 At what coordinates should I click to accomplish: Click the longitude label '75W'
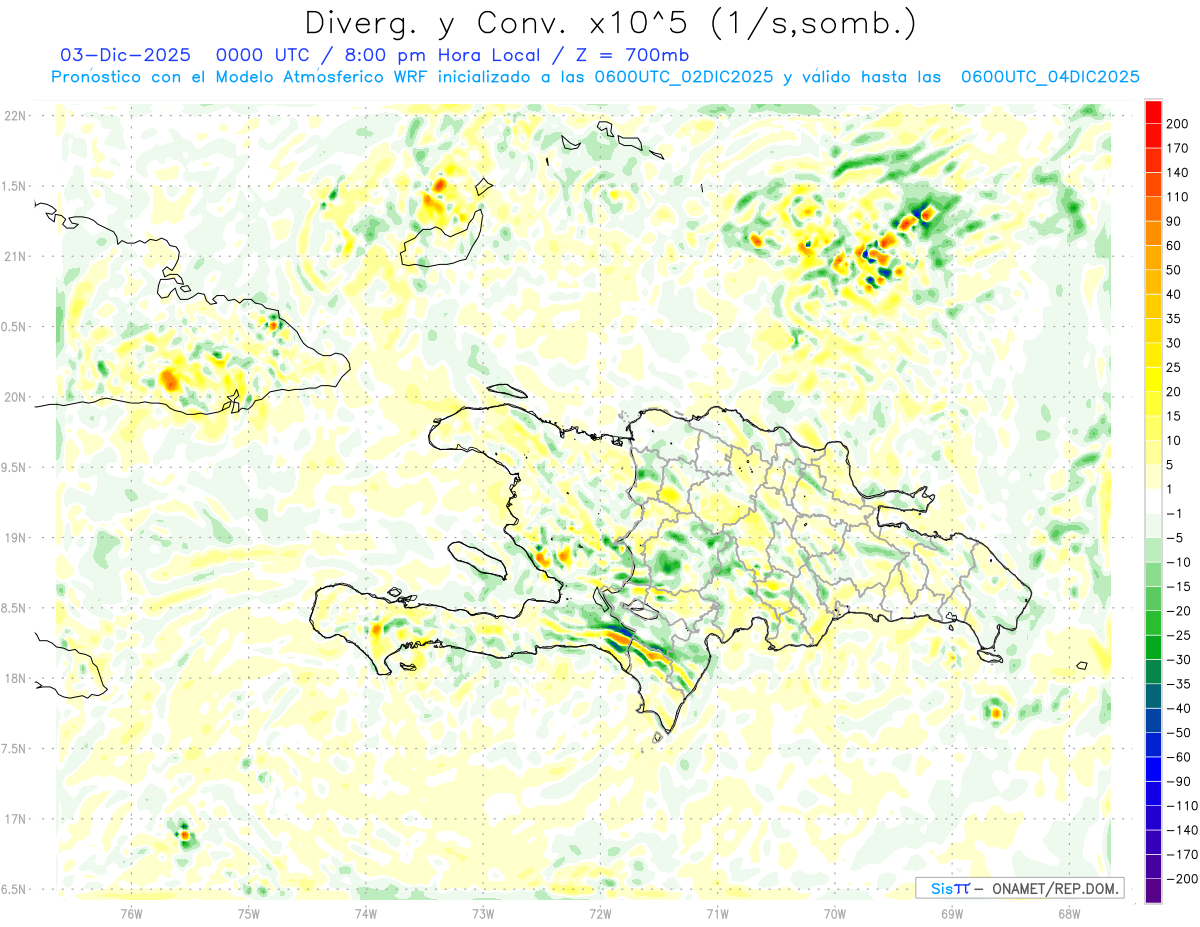click(x=249, y=913)
